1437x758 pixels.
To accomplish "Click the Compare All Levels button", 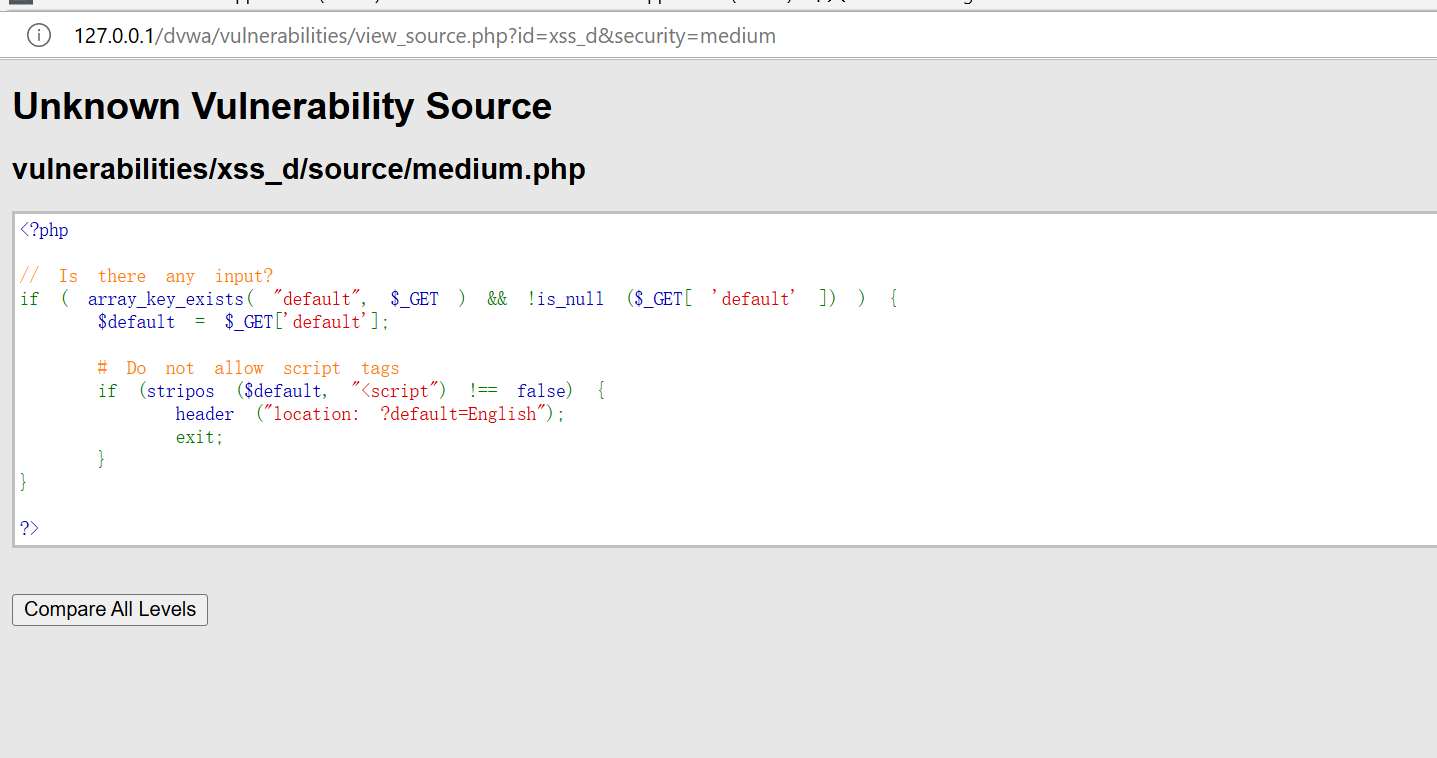I will (x=110, y=609).
